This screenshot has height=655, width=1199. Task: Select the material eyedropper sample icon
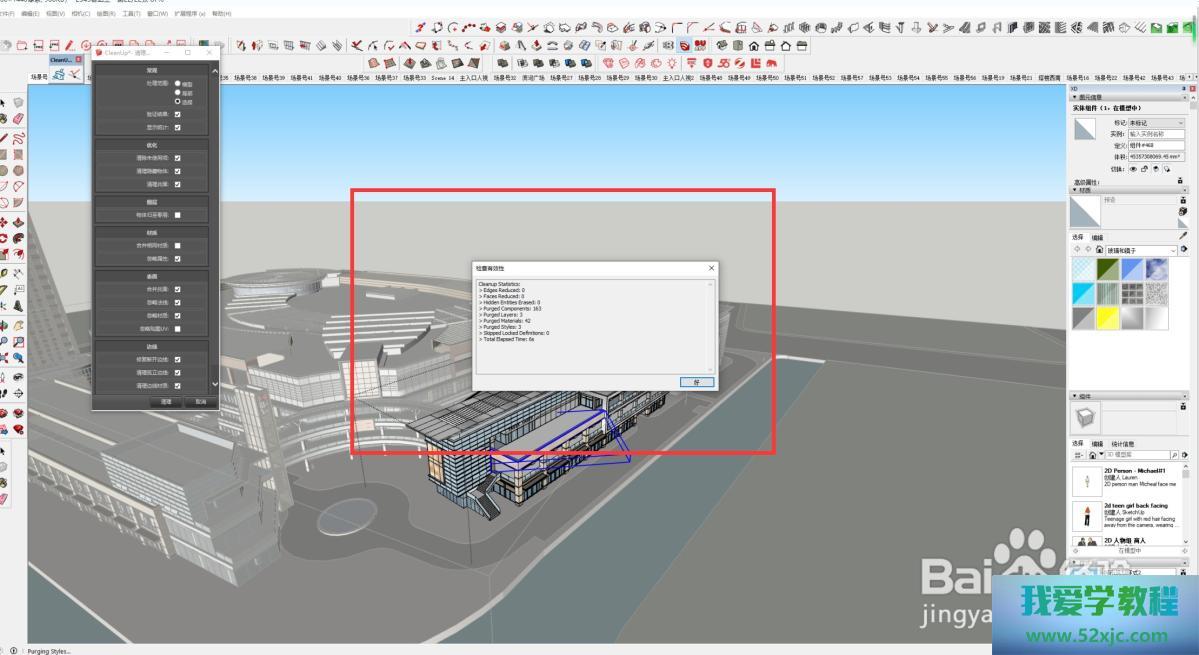[1184, 236]
